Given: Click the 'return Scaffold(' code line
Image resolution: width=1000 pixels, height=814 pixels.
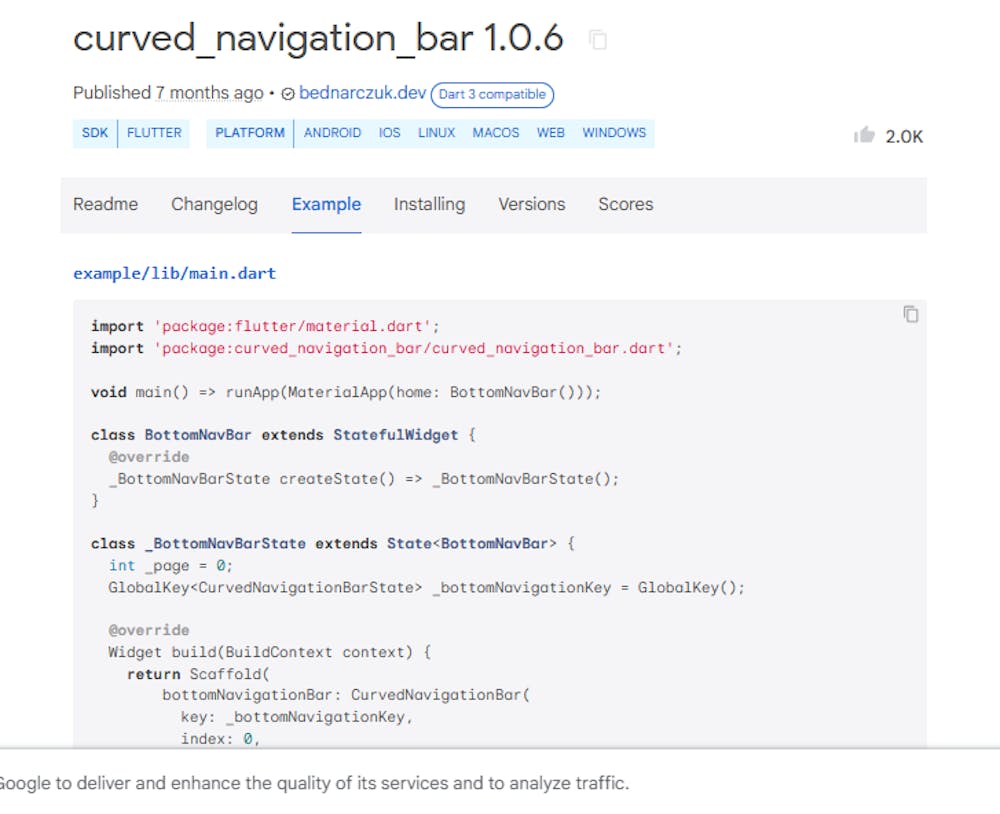Looking at the screenshot, I should (x=198, y=674).
